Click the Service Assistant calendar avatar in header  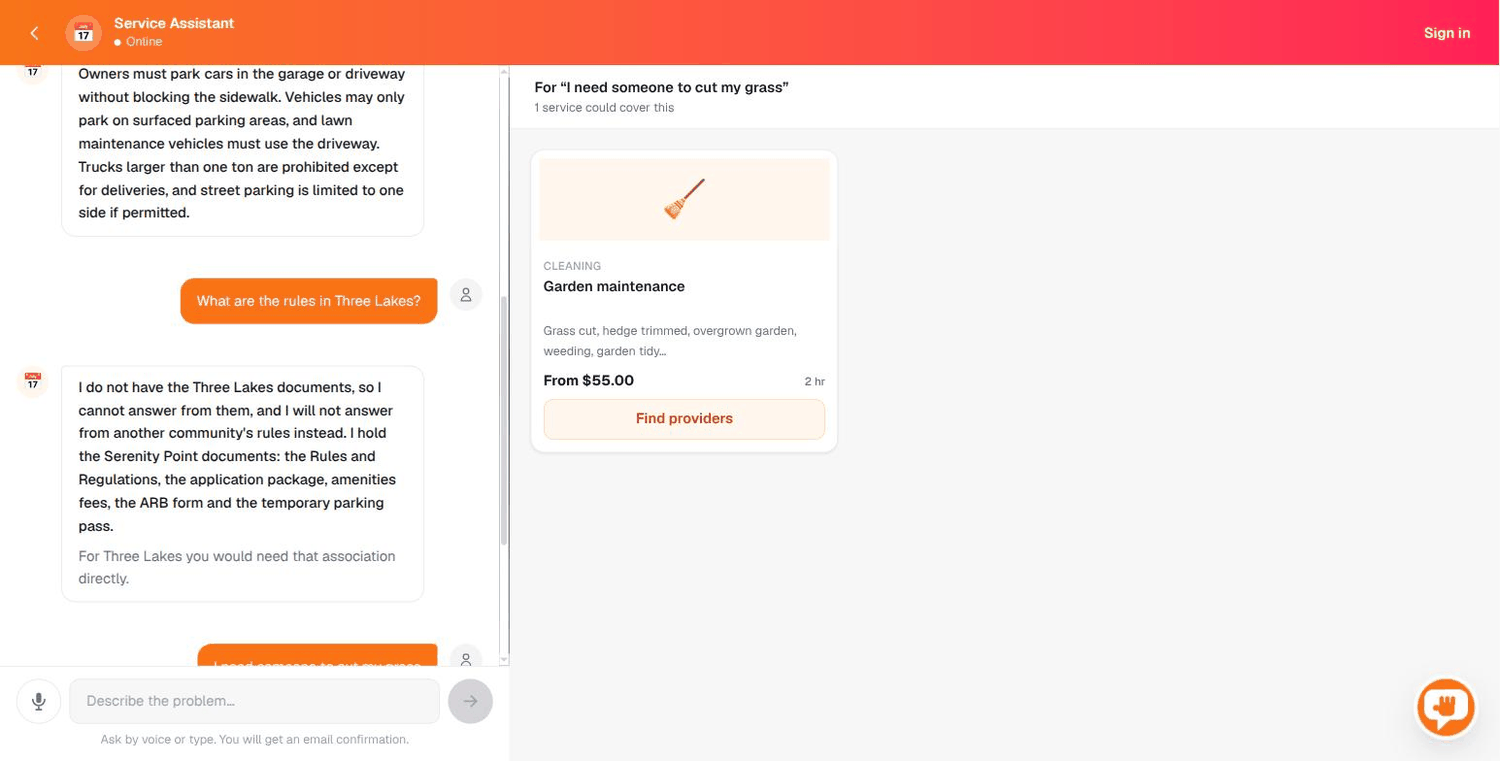(84, 33)
